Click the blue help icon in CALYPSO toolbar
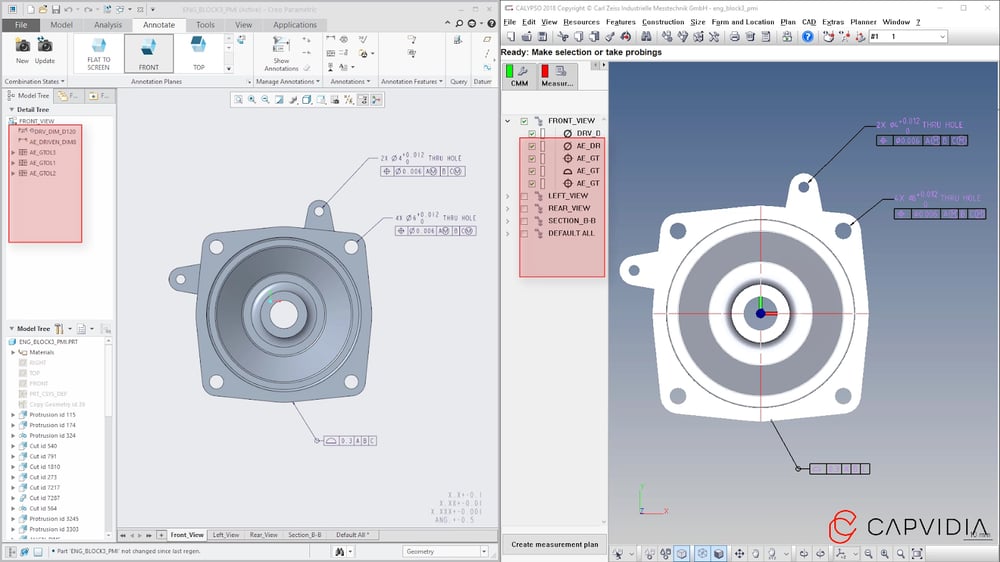This screenshot has height=562, width=1000. [807, 37]
